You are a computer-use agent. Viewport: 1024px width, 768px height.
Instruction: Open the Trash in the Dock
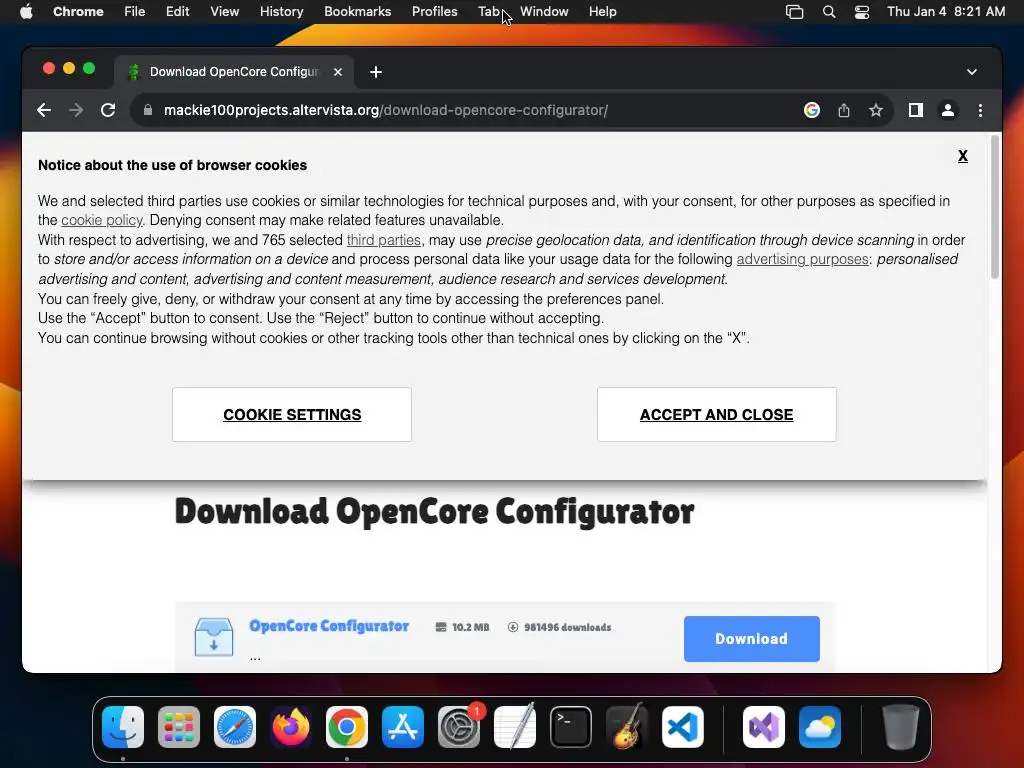pyautogui.click(x=901, y=727)
